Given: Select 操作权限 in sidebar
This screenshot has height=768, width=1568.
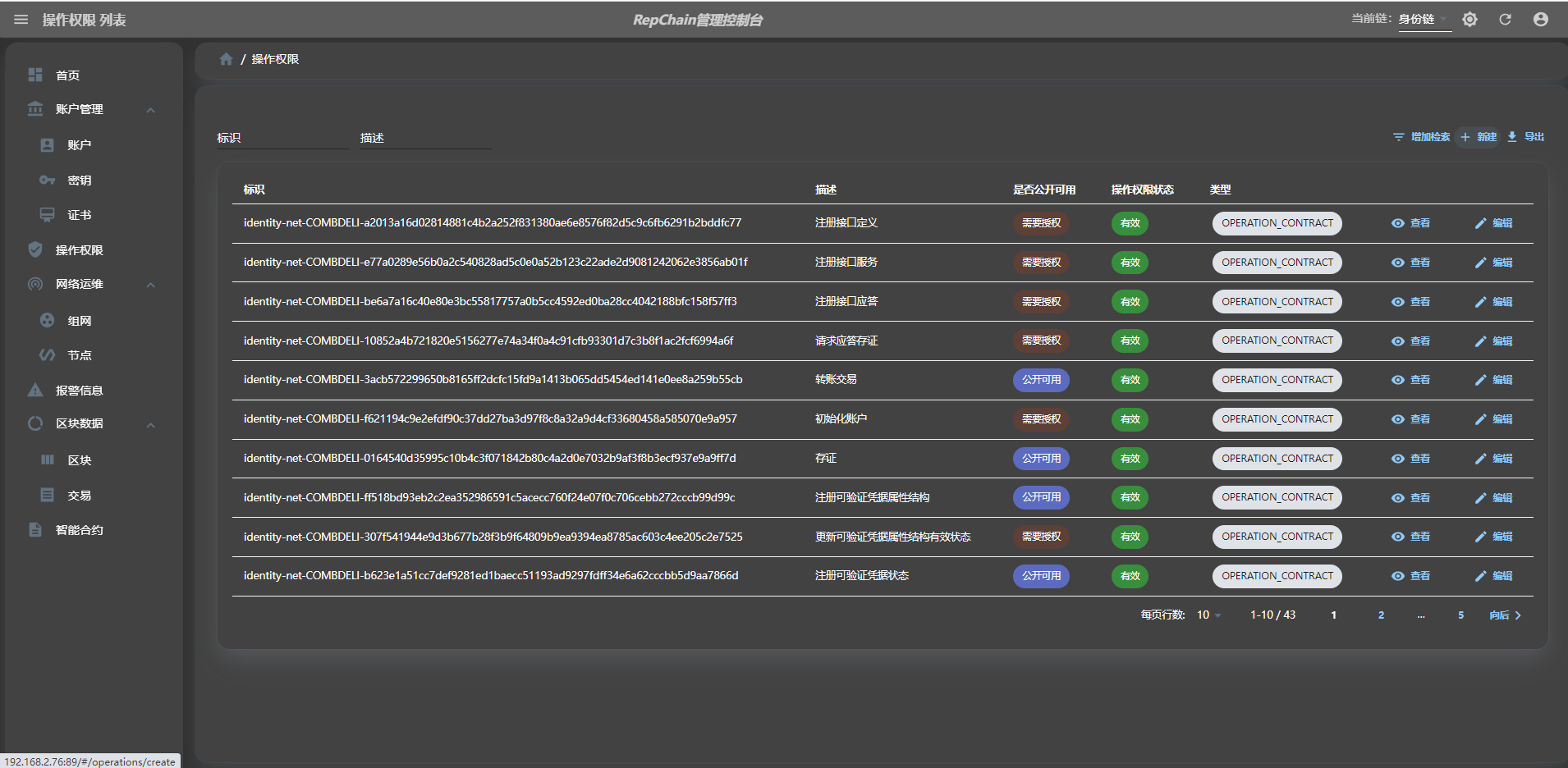Looking at the screenshot, I should (94, 249).
